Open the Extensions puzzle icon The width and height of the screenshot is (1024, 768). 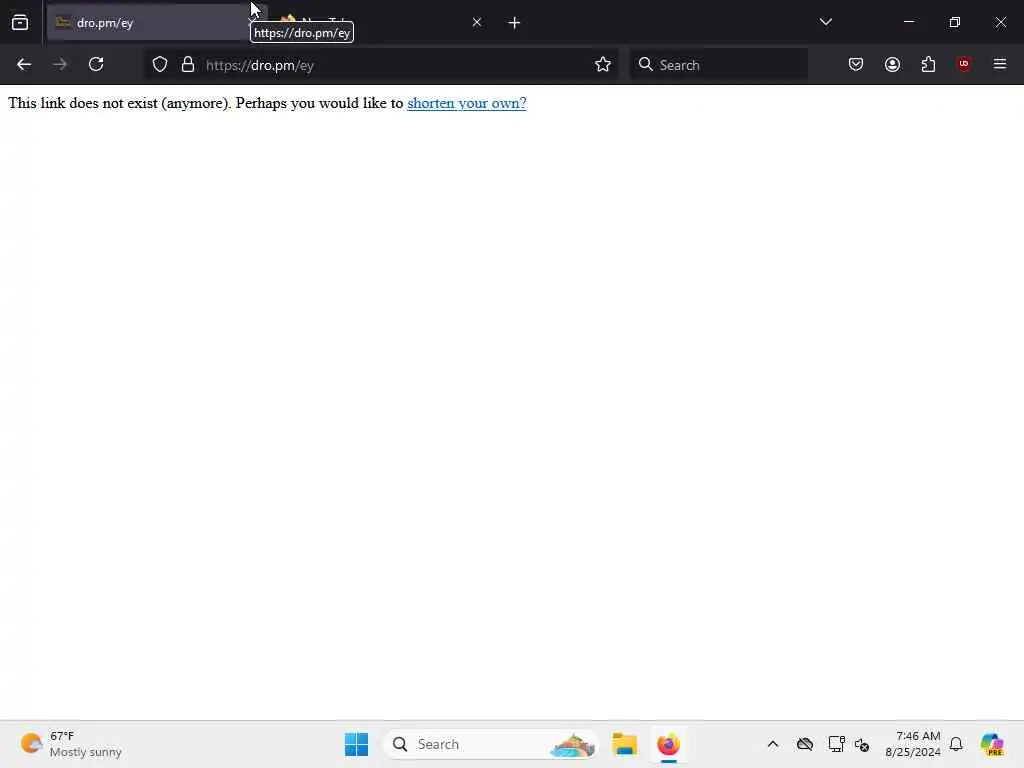(x=928, y=65)
